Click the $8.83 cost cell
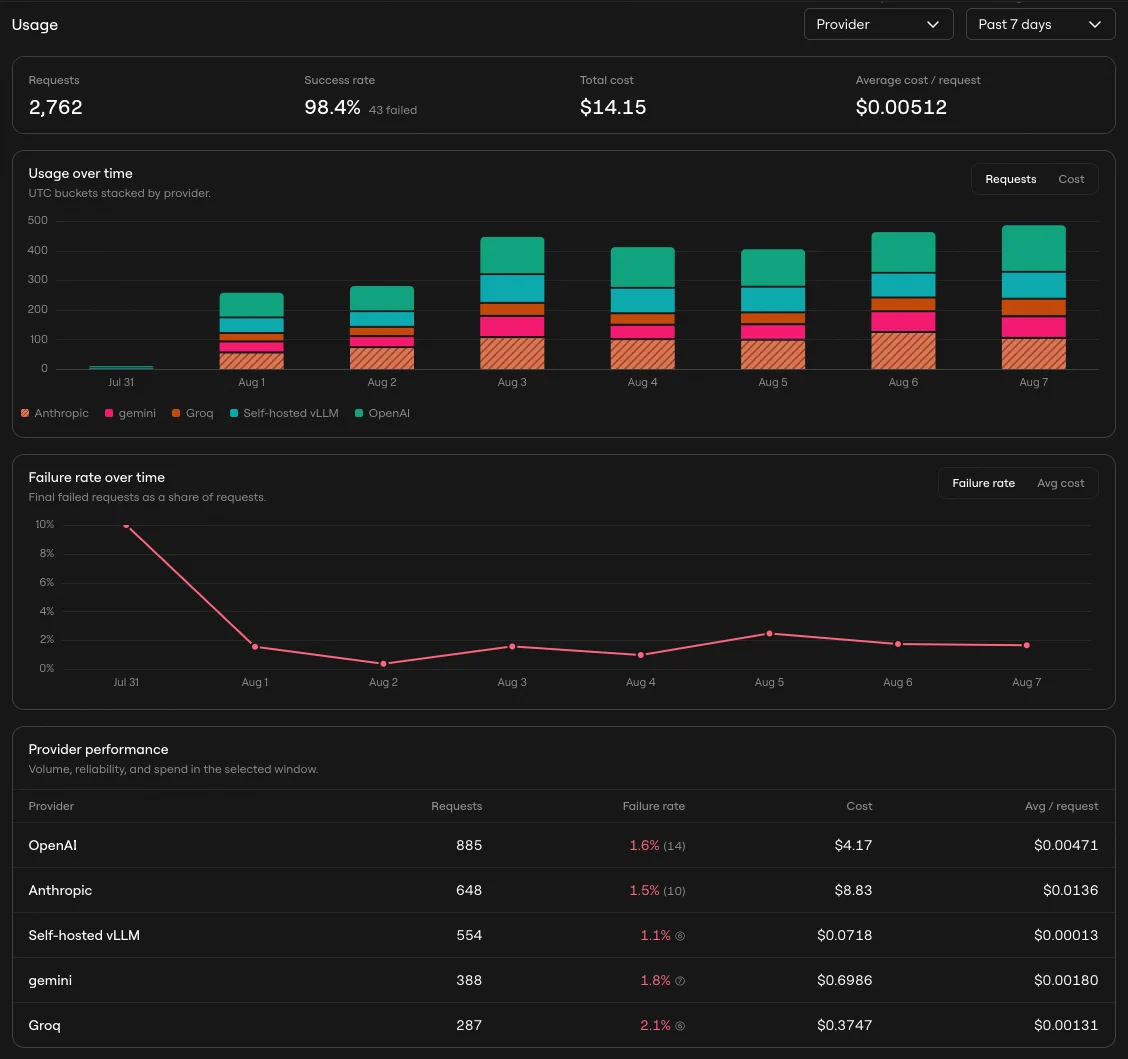 pyautogui.click(x=853, y=891)
